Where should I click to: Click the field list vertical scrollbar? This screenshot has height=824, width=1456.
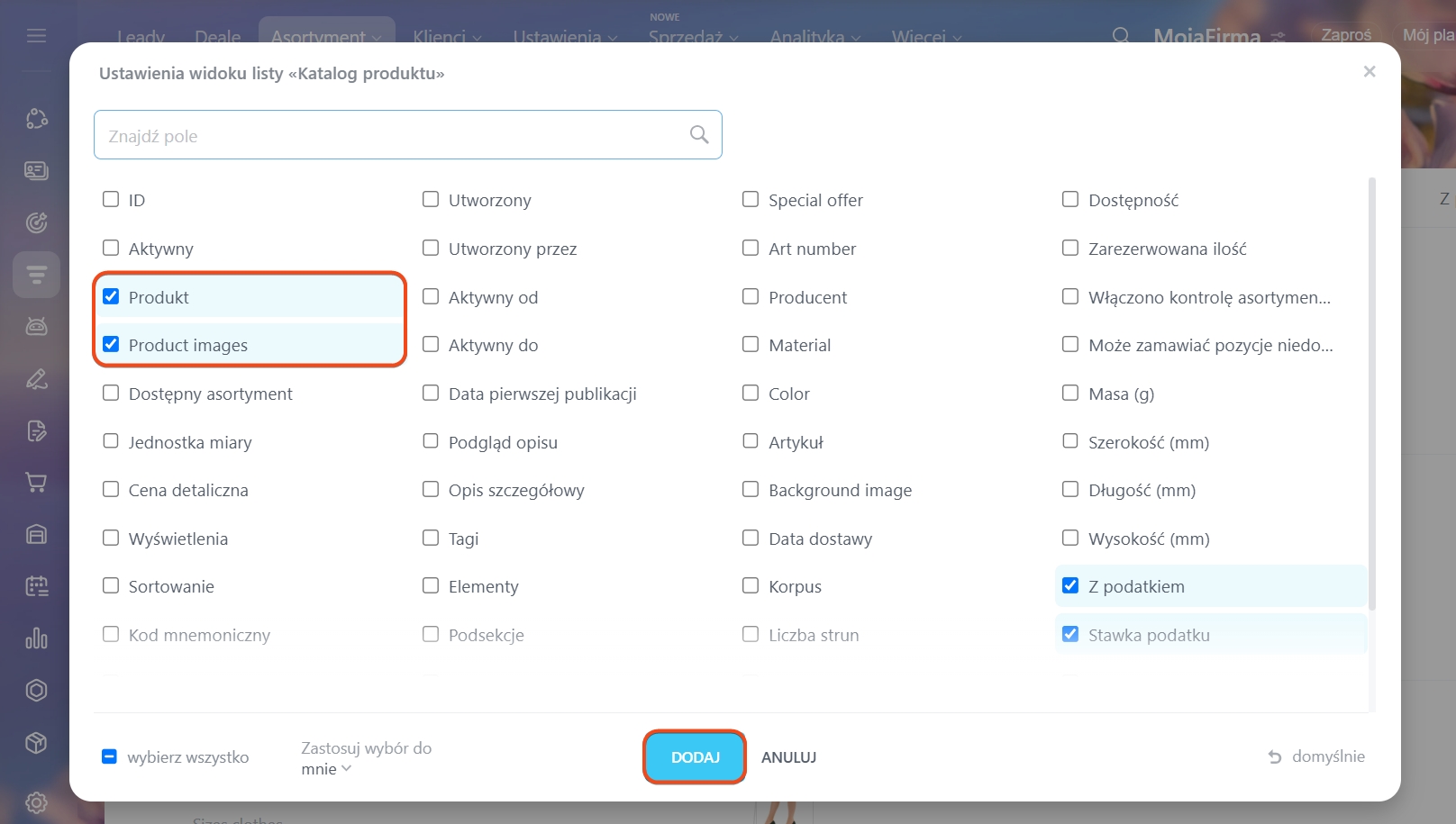click(1372, 394)
